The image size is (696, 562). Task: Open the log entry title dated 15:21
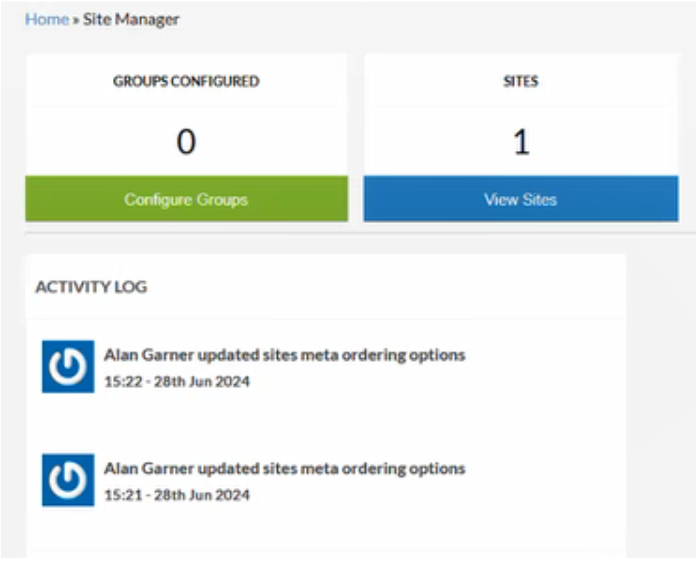point(284,468)
